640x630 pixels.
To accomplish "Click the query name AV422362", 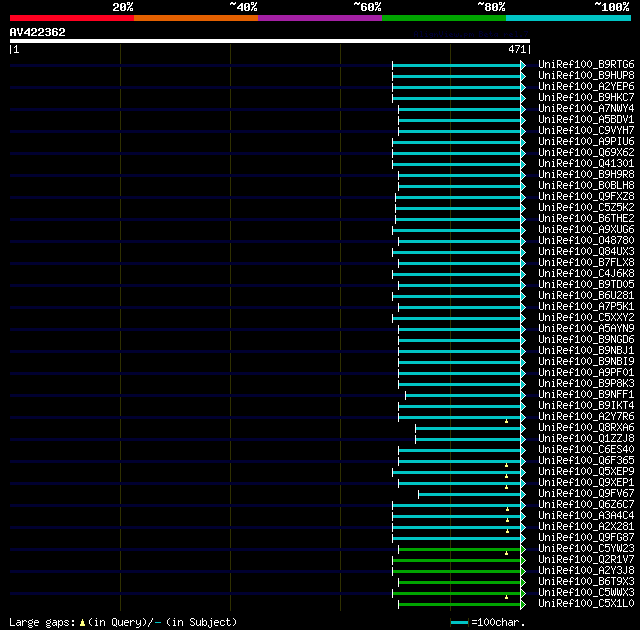I will tap(38, 32).
